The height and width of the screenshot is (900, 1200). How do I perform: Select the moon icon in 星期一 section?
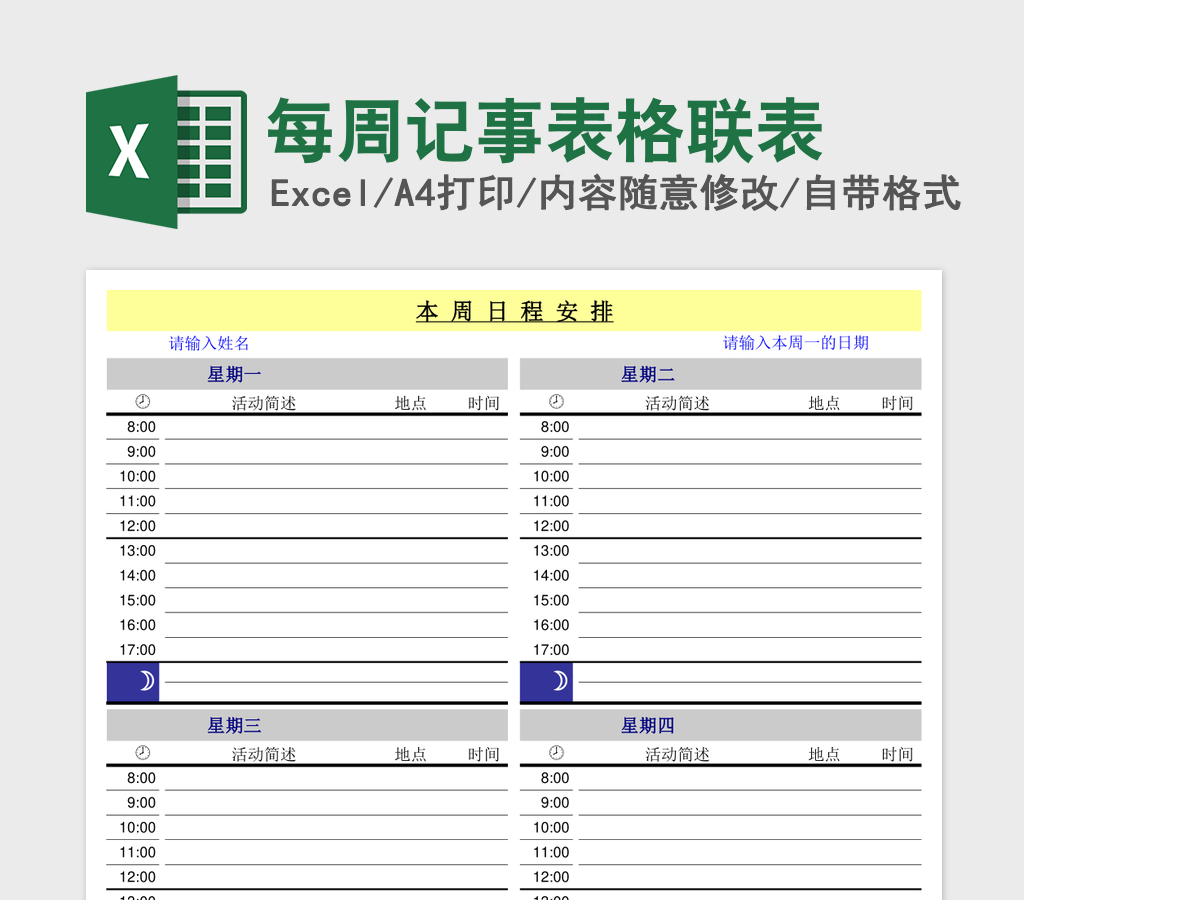[133, 682]
